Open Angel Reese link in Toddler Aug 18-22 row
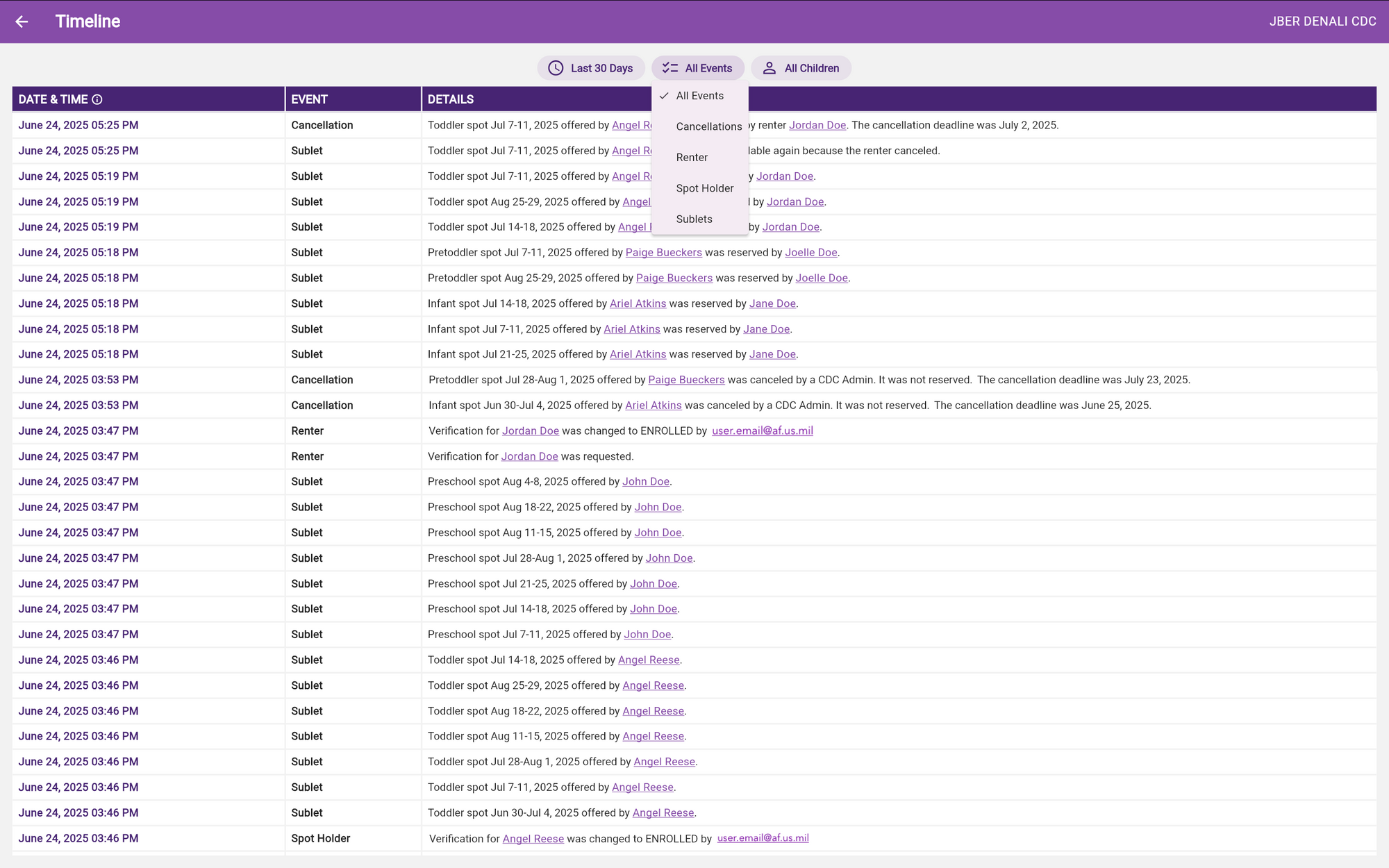 pos(654,711)
